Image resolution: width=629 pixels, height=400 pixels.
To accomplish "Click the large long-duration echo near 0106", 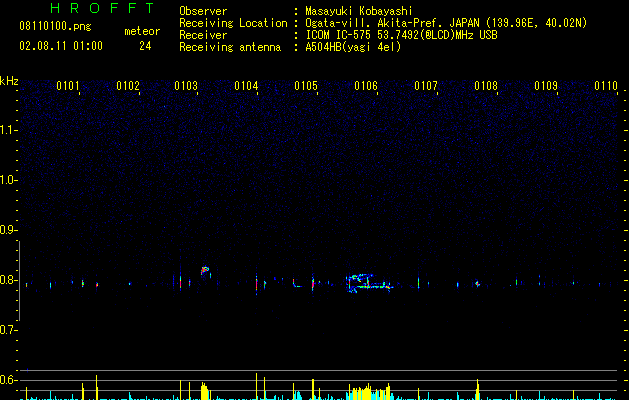I will pyautogui.click(x=369, y=283).
